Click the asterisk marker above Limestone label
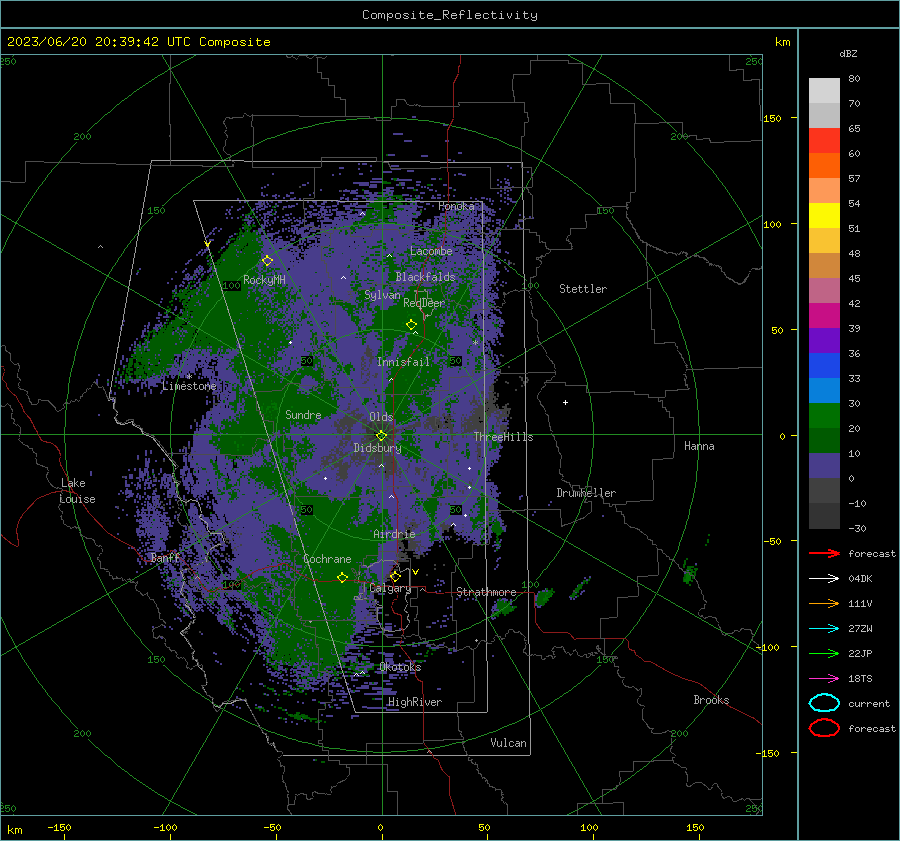This screenshot has height=841, width=900. (189, 377)
